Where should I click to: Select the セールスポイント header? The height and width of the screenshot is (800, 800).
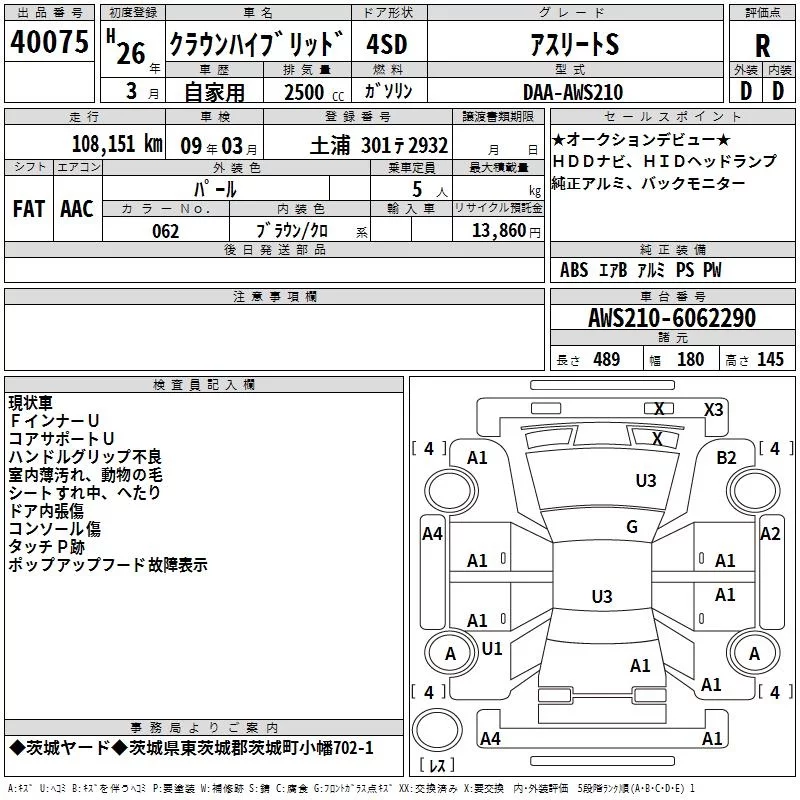(672, 117)
